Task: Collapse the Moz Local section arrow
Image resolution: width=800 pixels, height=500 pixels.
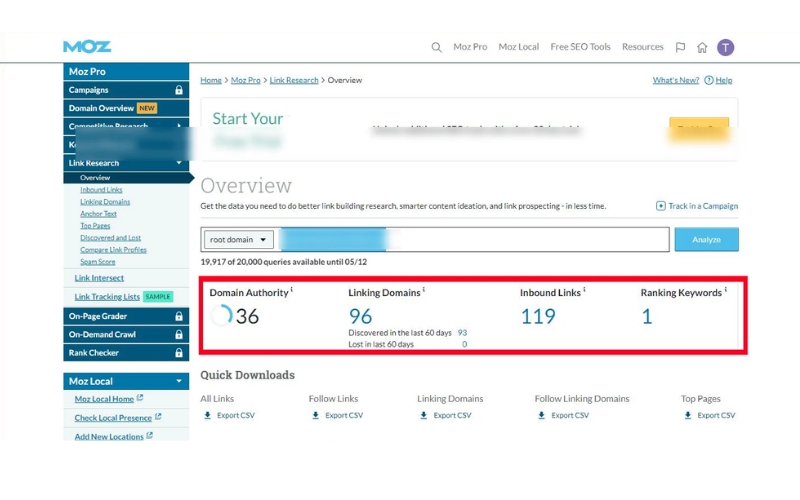Action: tap(179, 381)
